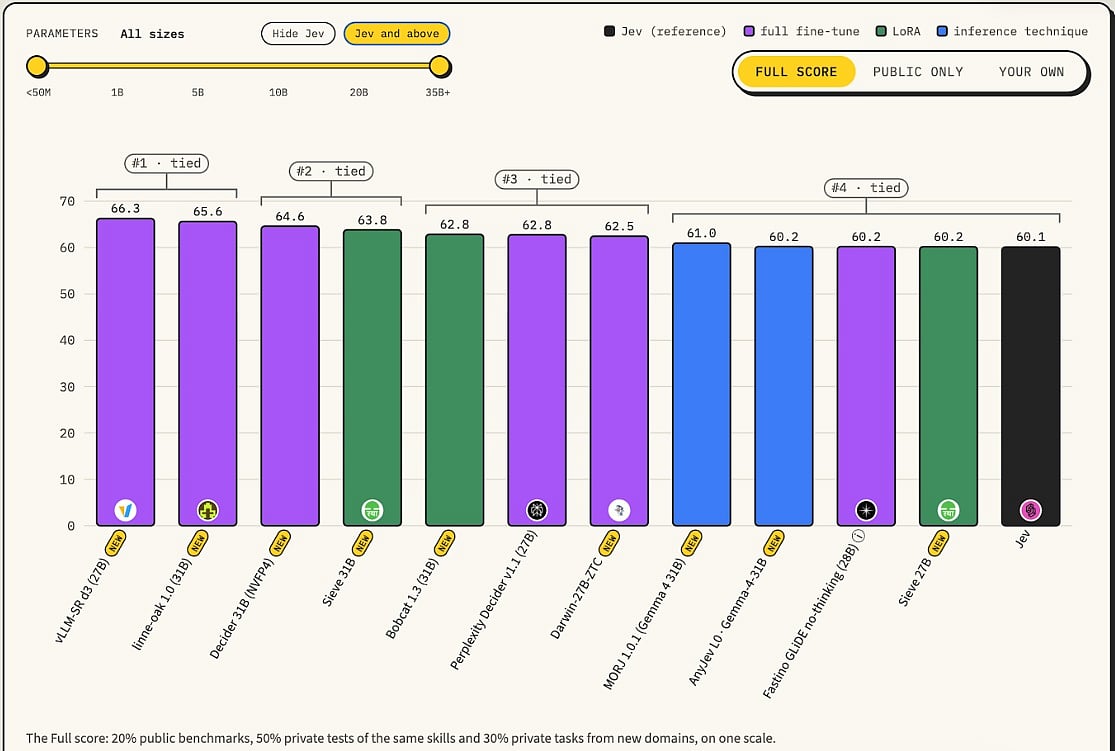Screen dimensions: 1115x751
Task: Click the pink Jev logo in black bar
Action: tap(1030, 510)
